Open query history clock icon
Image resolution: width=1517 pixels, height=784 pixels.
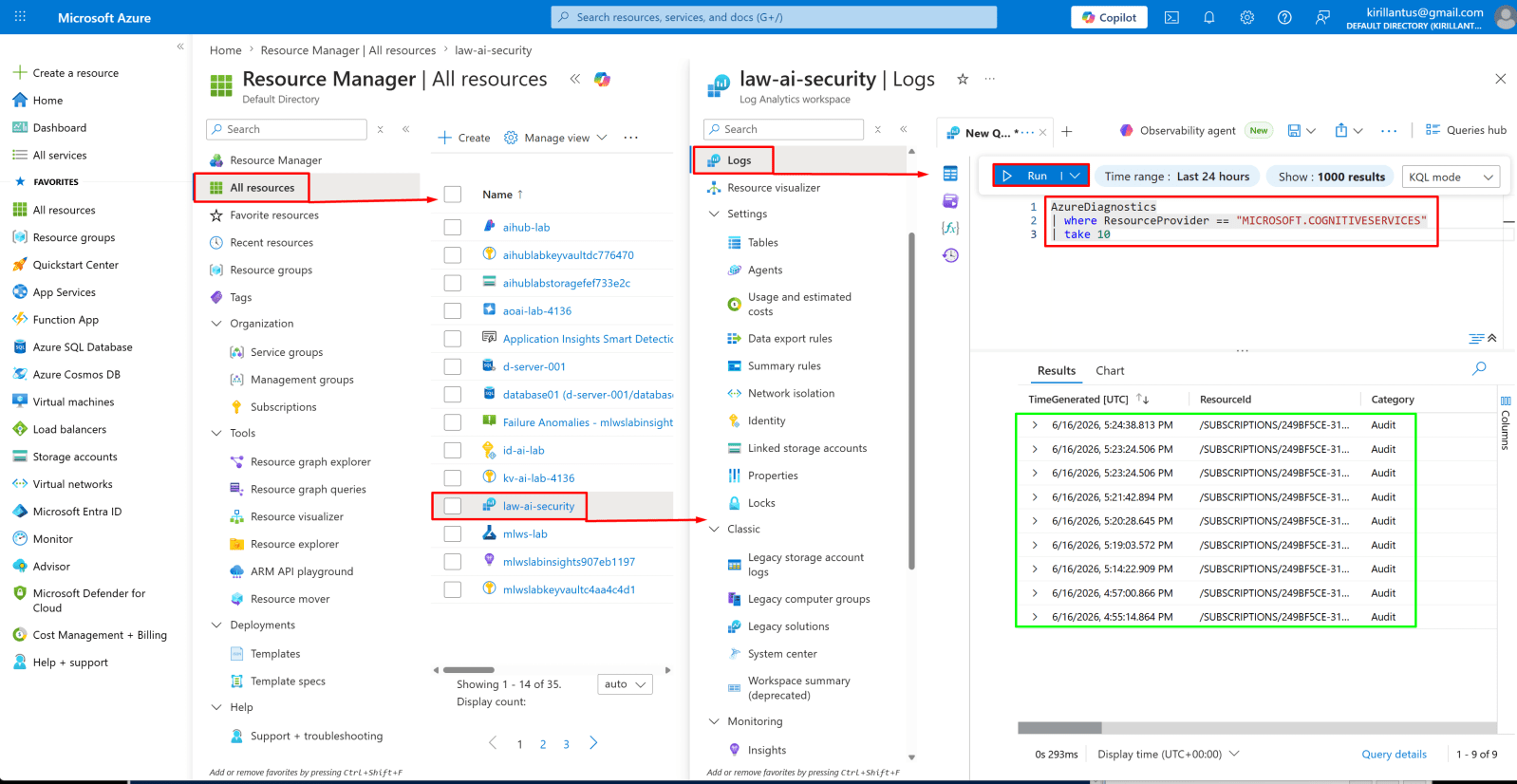[950, 255]
